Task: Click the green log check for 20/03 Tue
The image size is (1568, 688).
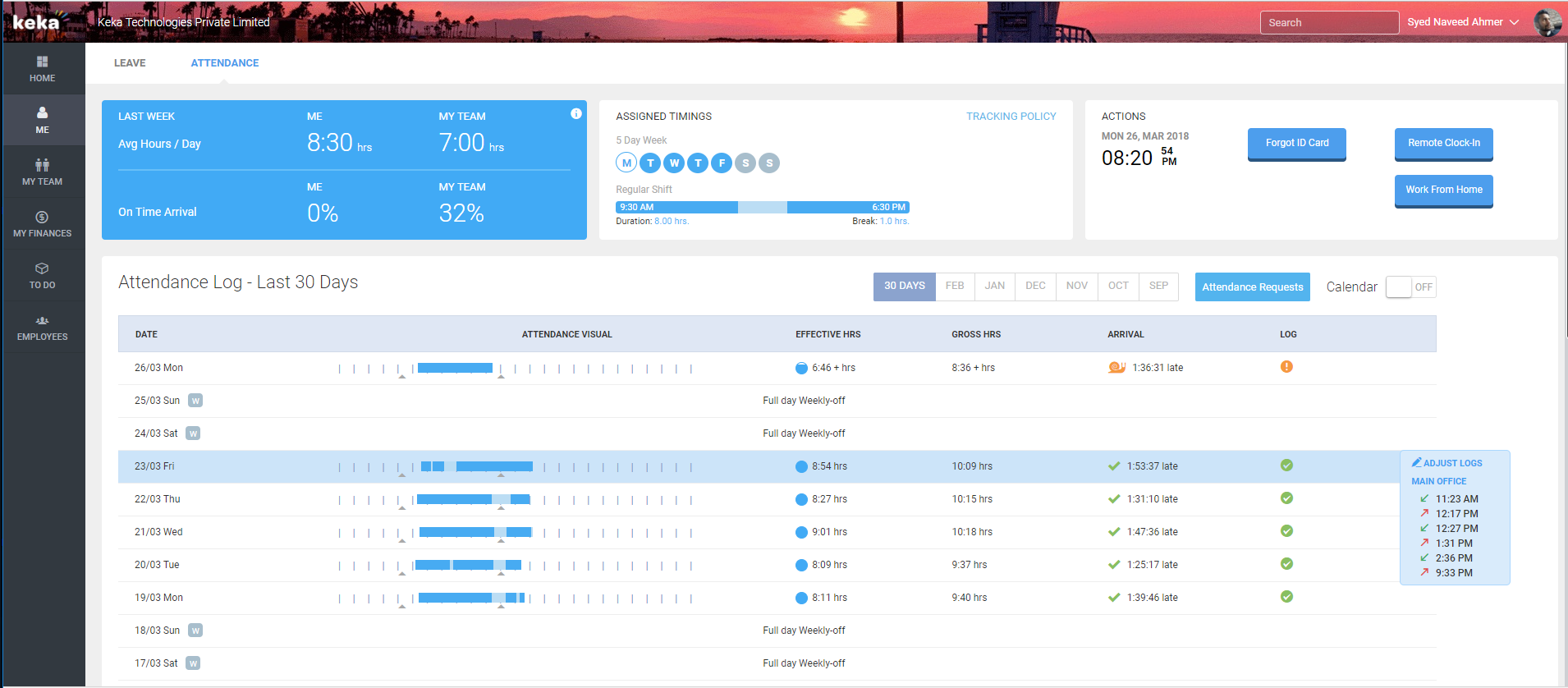Action: click(x=1286, y=564)
